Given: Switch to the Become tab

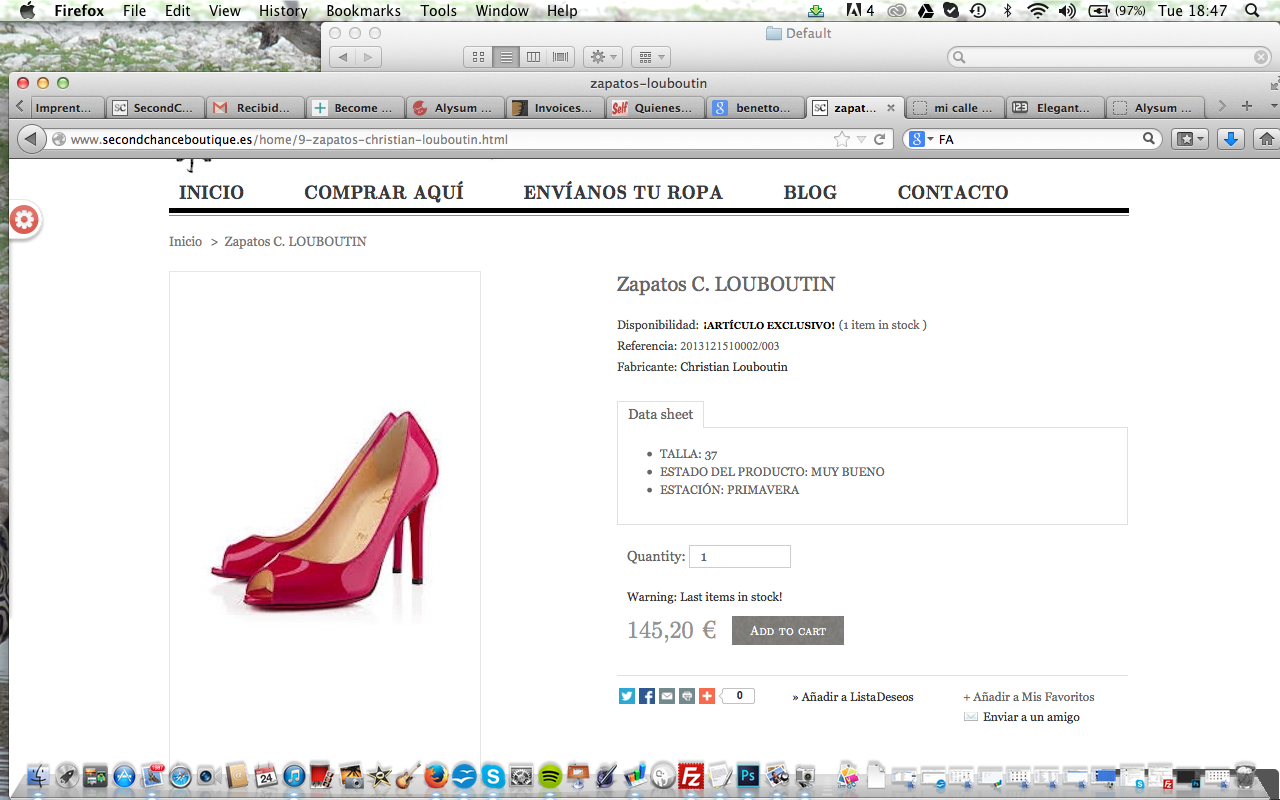Looking at the screenshot, I should [x=356, y=108].
